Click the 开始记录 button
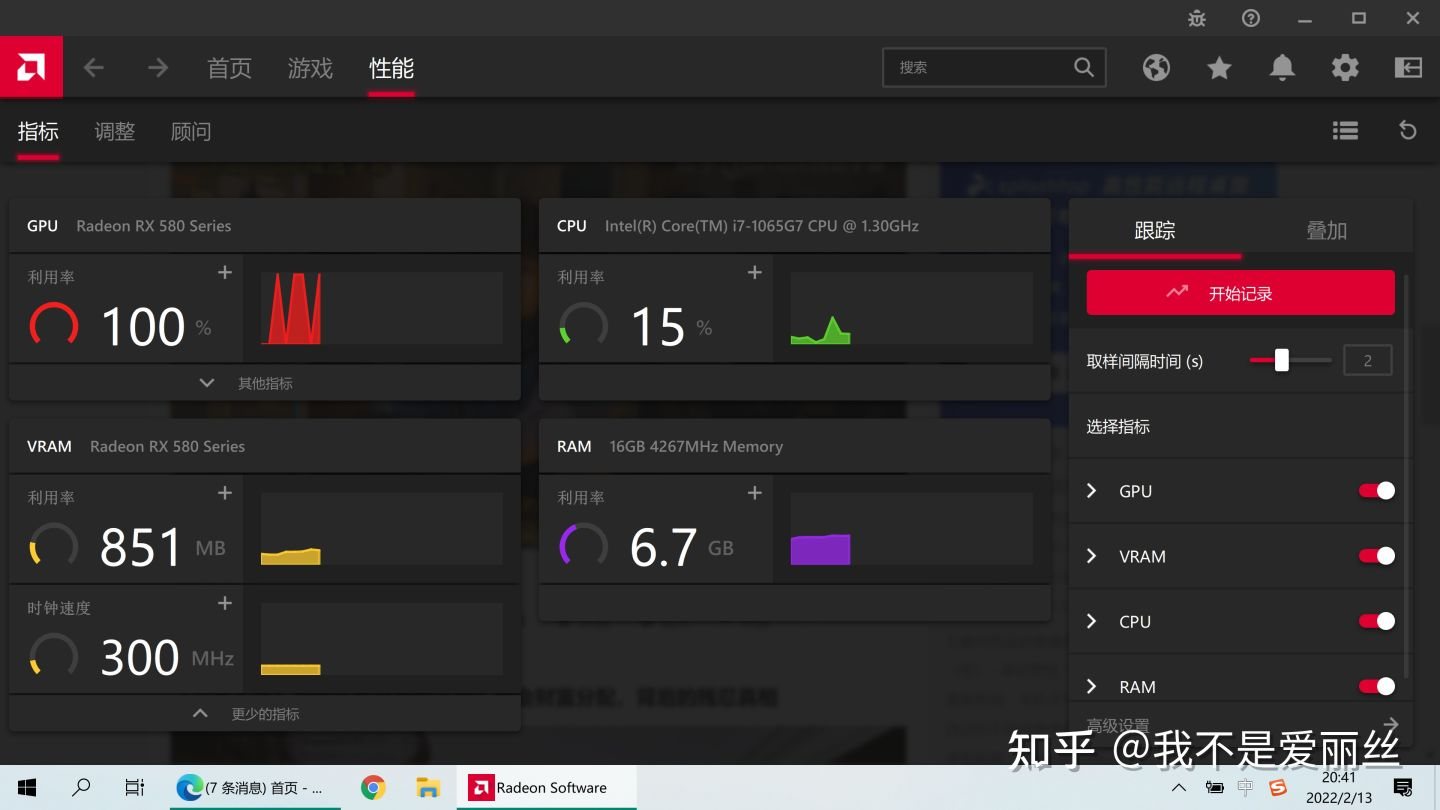 tap(1240, 293)
